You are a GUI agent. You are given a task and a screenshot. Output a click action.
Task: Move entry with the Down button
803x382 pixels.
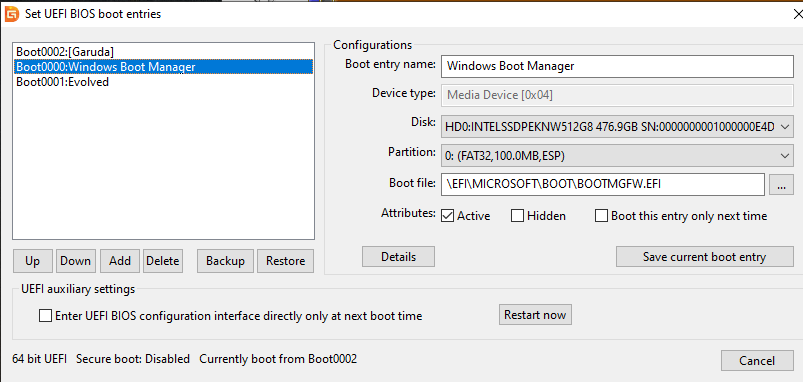pos(75,261)
